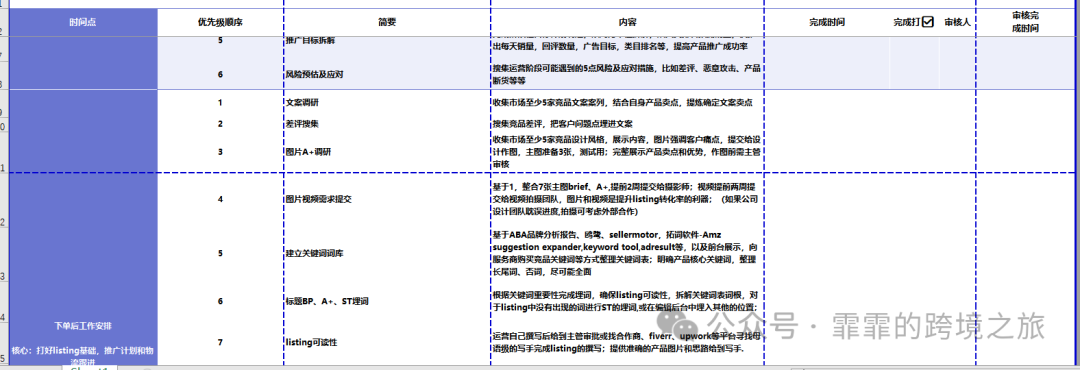Select priority number 6 in 标题BP、A+、ST埋词 row

220,301
